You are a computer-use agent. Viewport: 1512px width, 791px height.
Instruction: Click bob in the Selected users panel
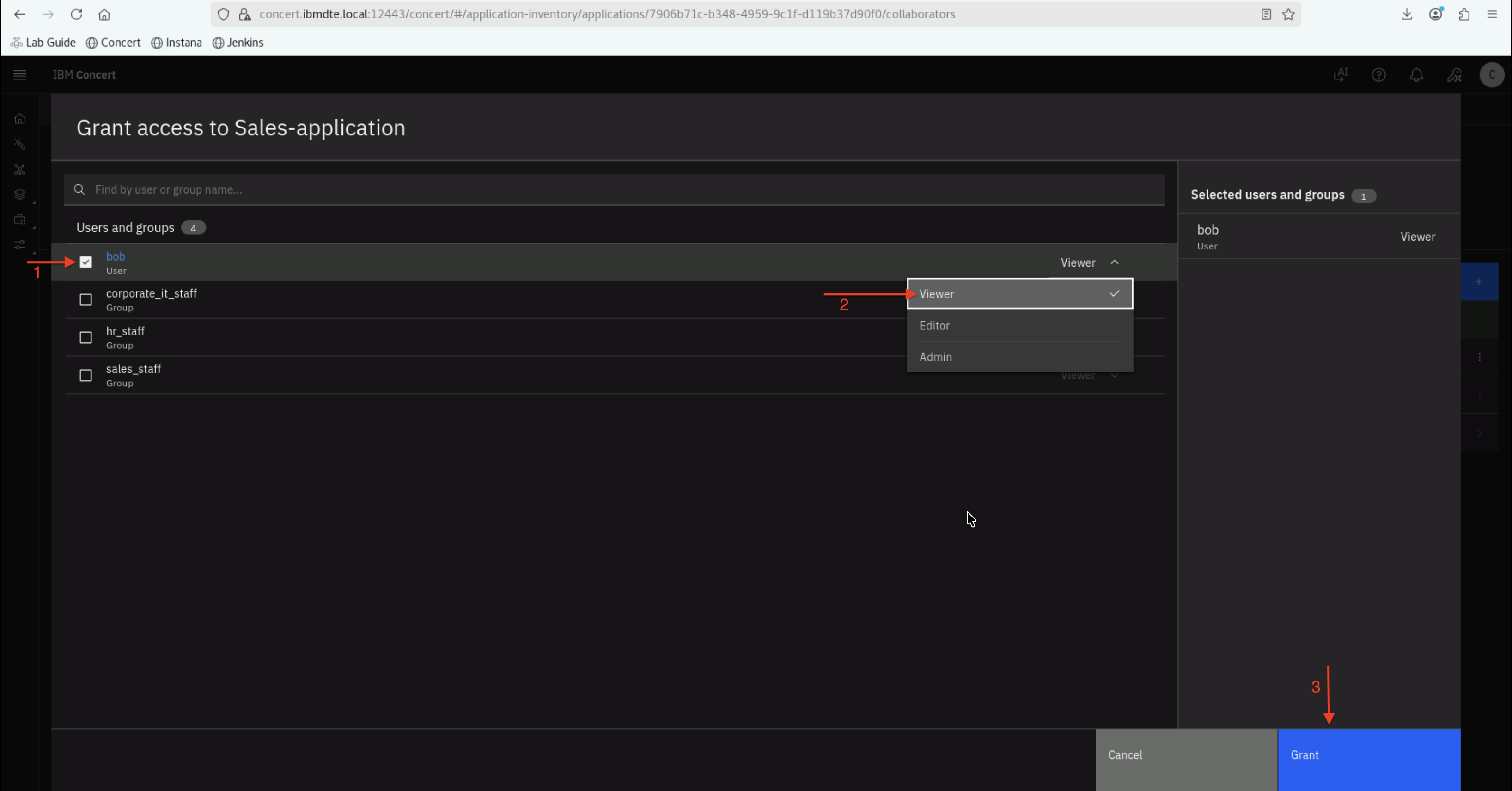[1207, 230]
